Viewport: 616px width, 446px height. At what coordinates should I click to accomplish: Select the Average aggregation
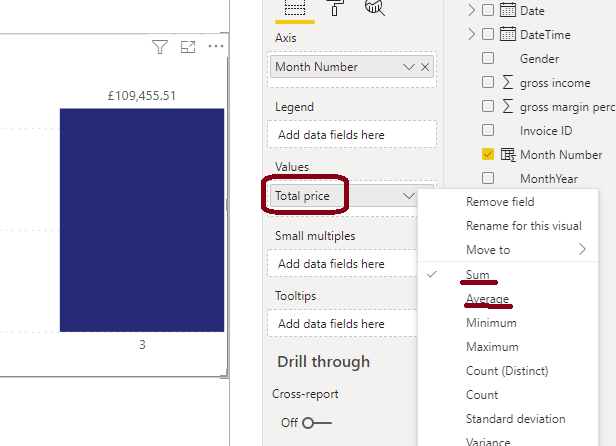pyautogui.click(x=487, y=299)
